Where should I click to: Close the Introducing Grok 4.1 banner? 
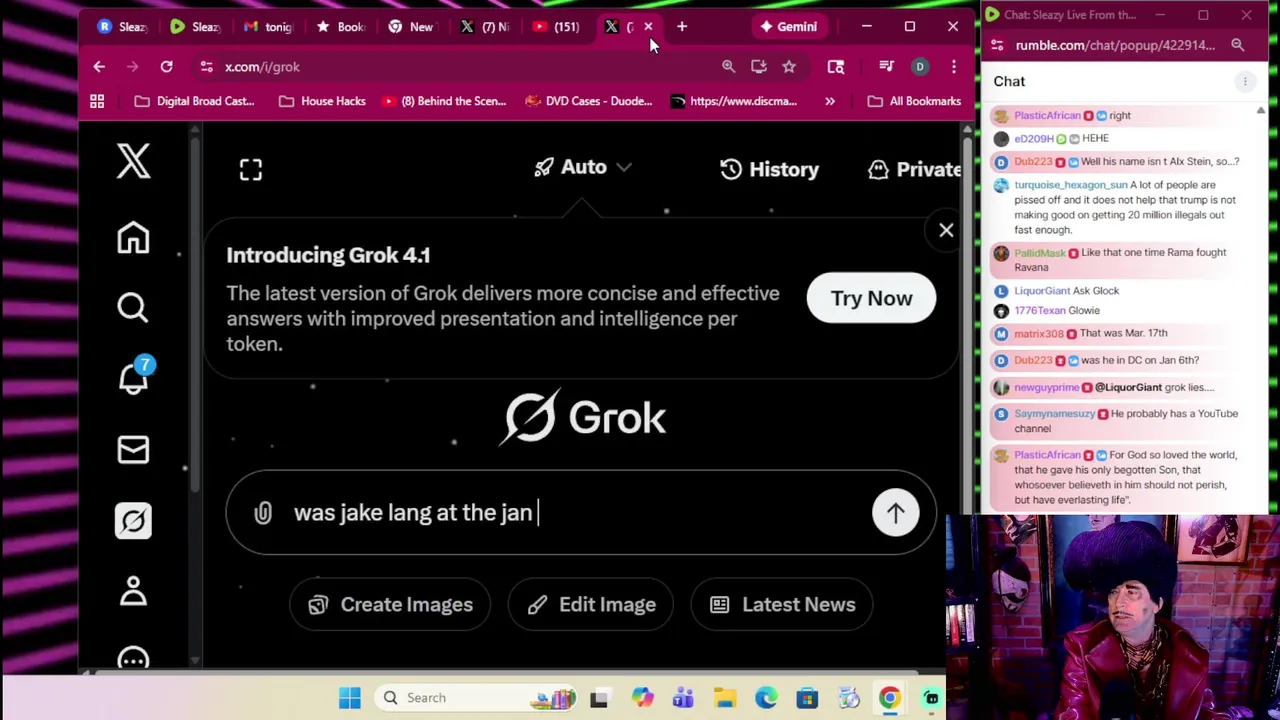point(946,230)
